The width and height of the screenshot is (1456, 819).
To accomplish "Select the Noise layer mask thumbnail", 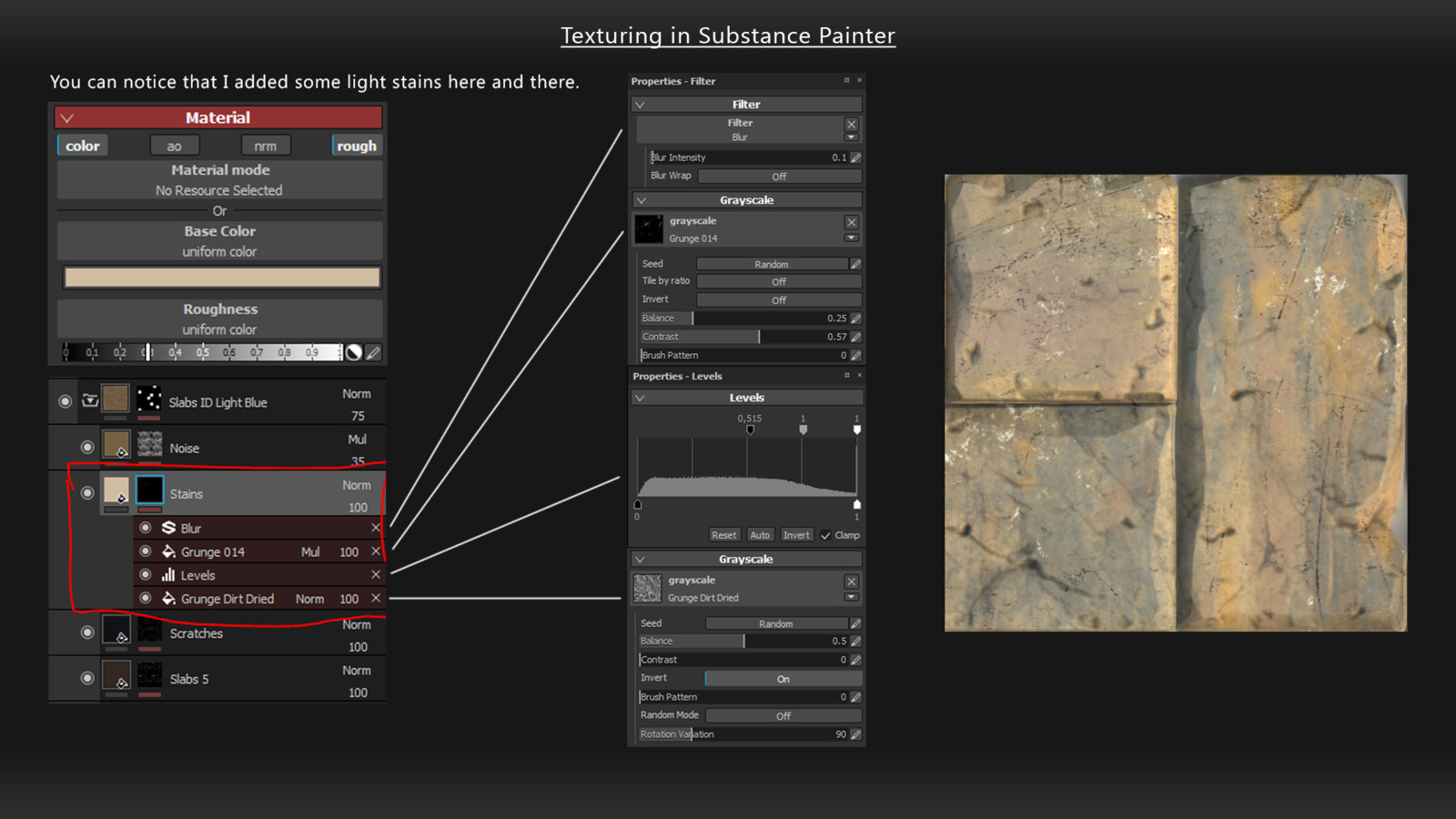I will coord(149,444).
